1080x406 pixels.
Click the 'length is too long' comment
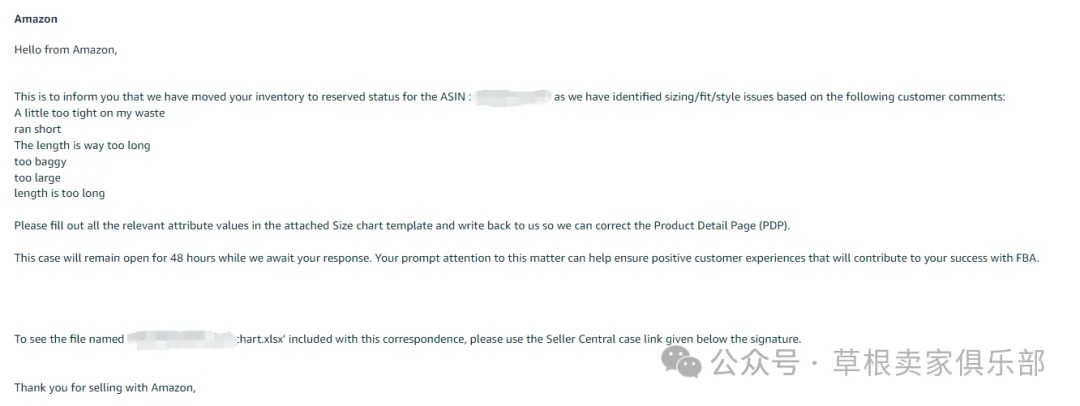[x=59, y=194]
